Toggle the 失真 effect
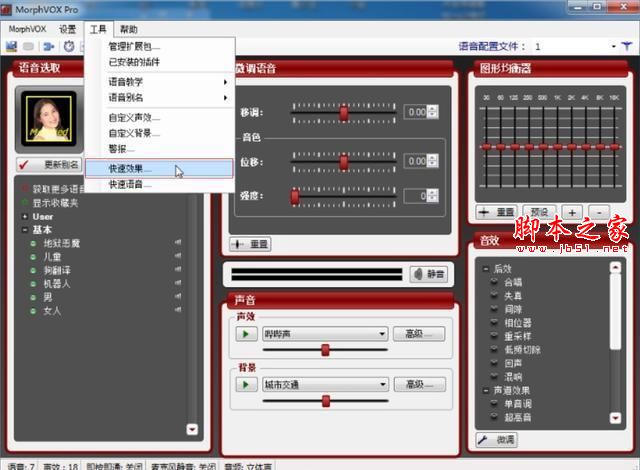Screen dimensions: 640x470 [x=513, y=296]
